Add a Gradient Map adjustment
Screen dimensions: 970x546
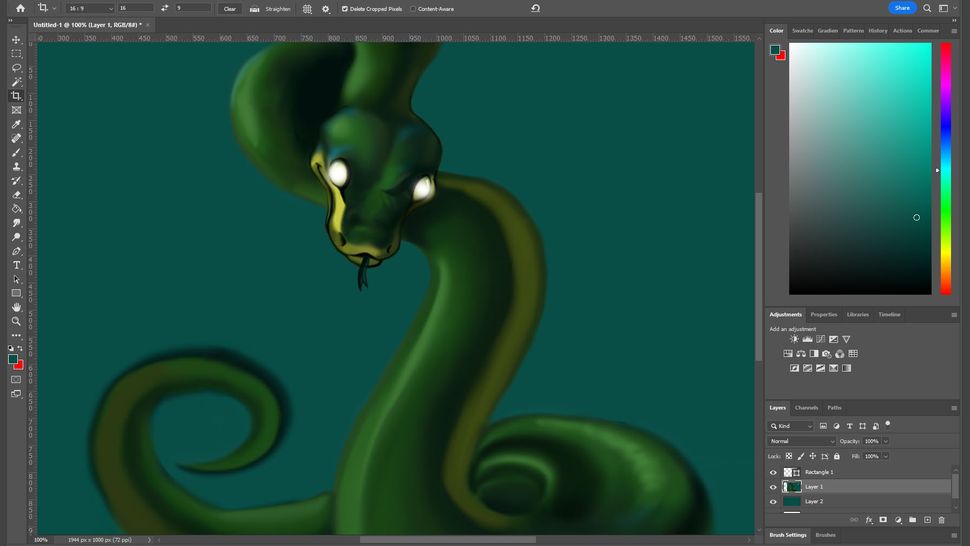(x=846, y=368)
